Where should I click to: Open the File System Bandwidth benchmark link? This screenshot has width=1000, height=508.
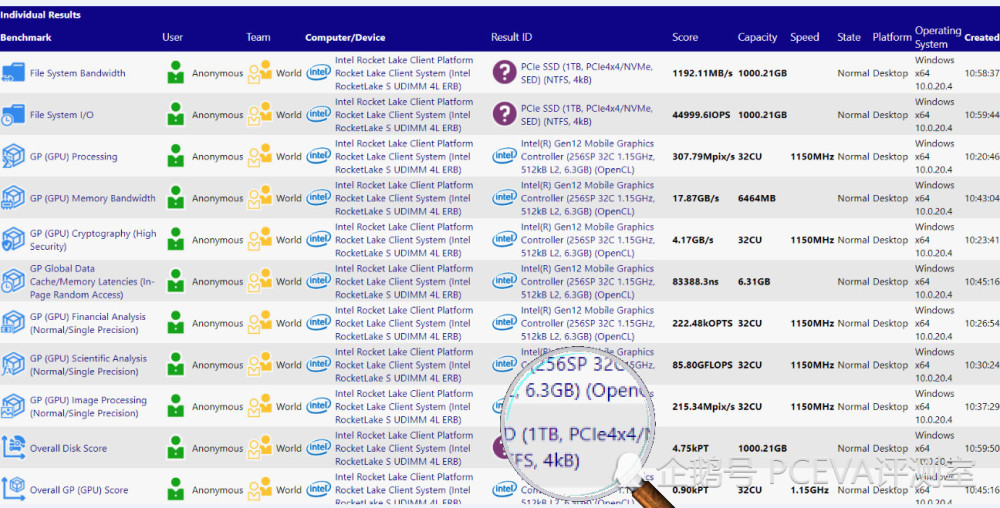(78, 73)
